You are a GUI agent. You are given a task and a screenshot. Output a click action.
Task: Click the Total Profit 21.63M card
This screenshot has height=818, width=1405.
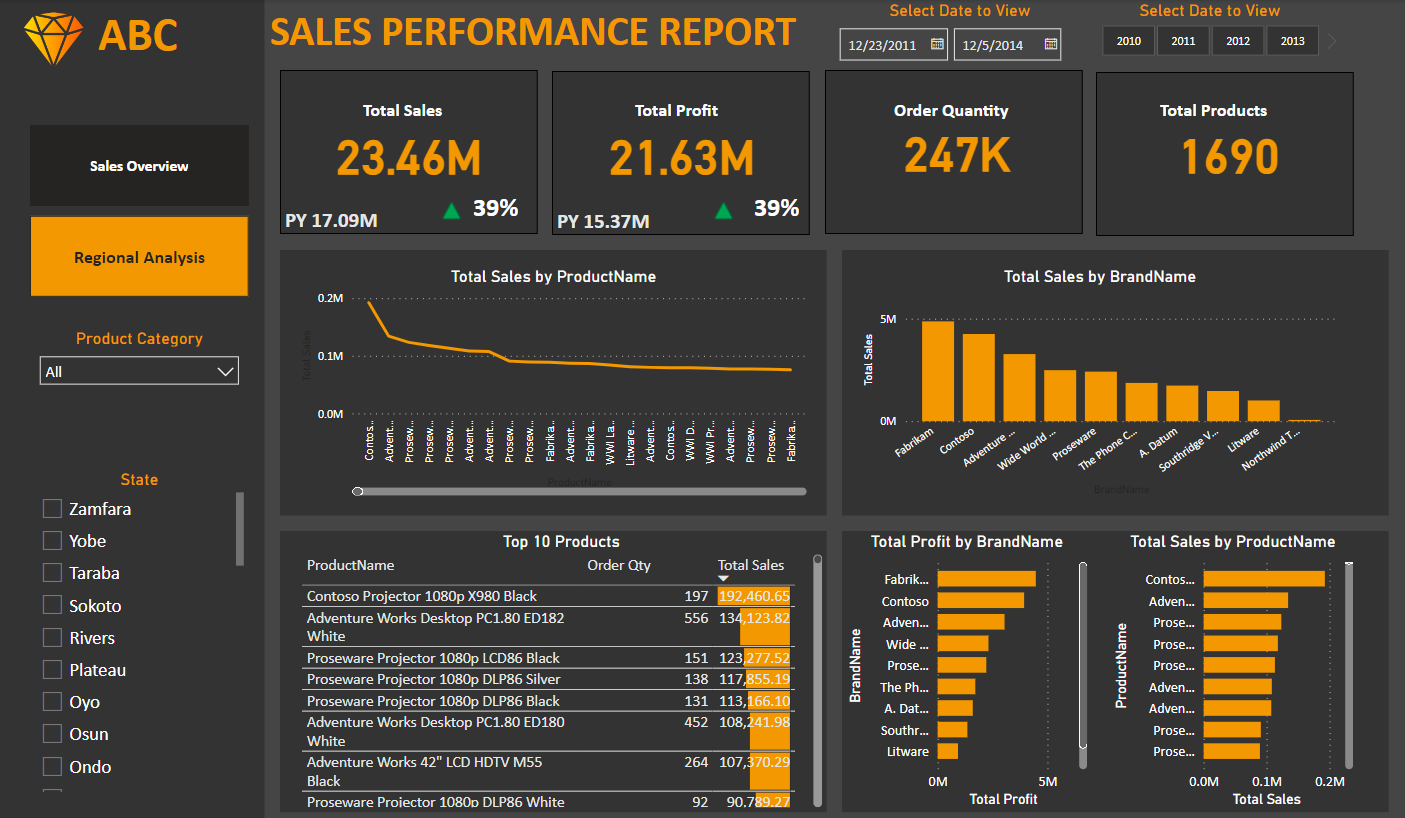coord(681,153)
